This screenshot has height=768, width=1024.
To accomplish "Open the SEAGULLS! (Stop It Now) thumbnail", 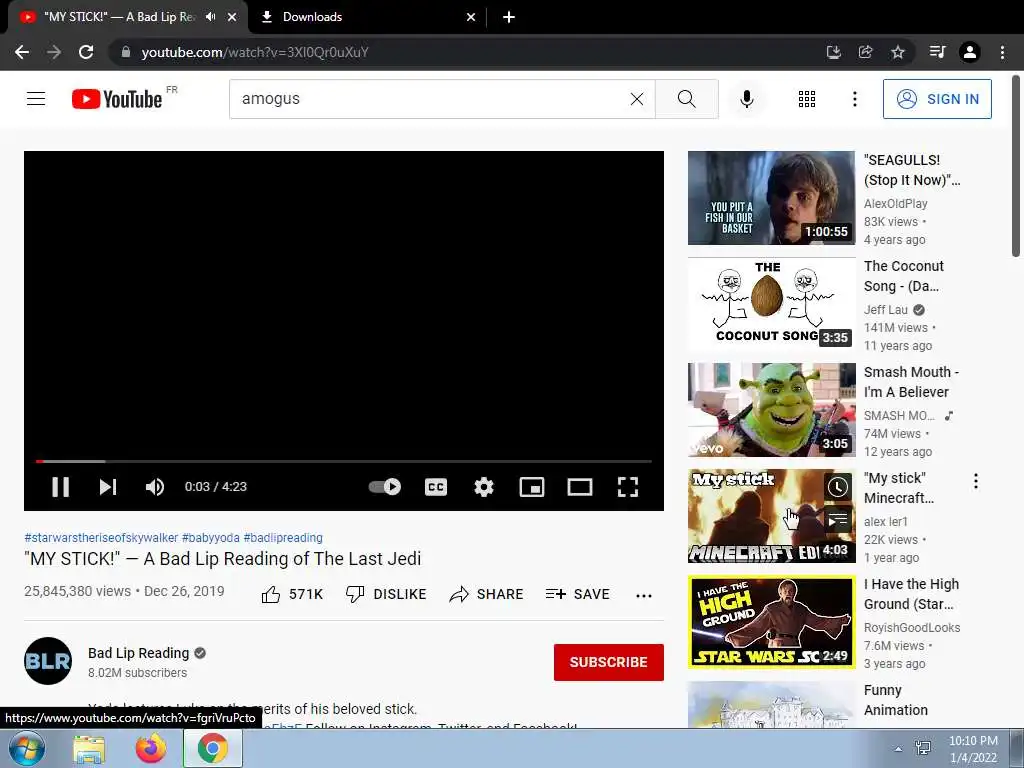I will [771, 198].
